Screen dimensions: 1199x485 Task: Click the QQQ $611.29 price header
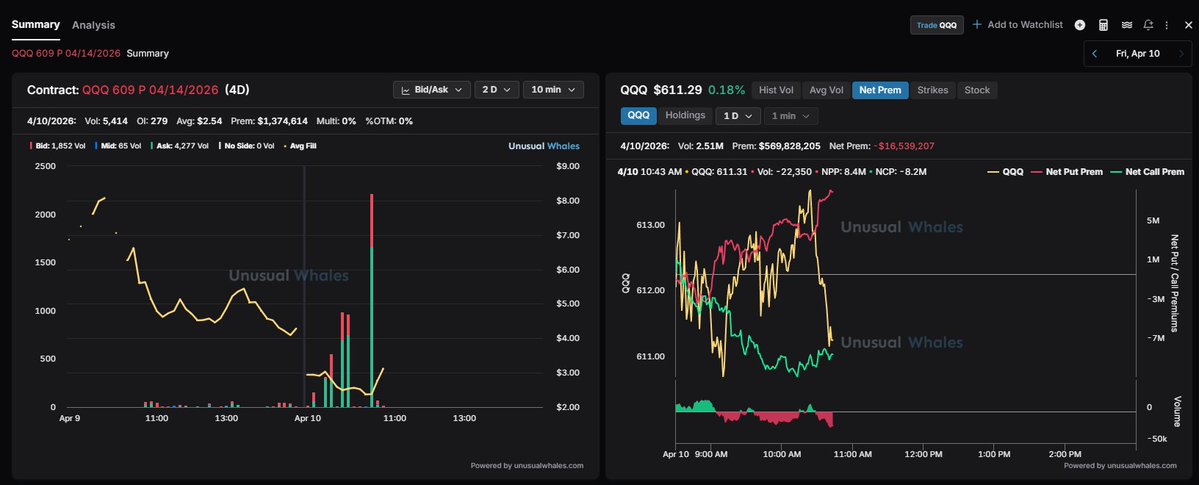[661, 90]
